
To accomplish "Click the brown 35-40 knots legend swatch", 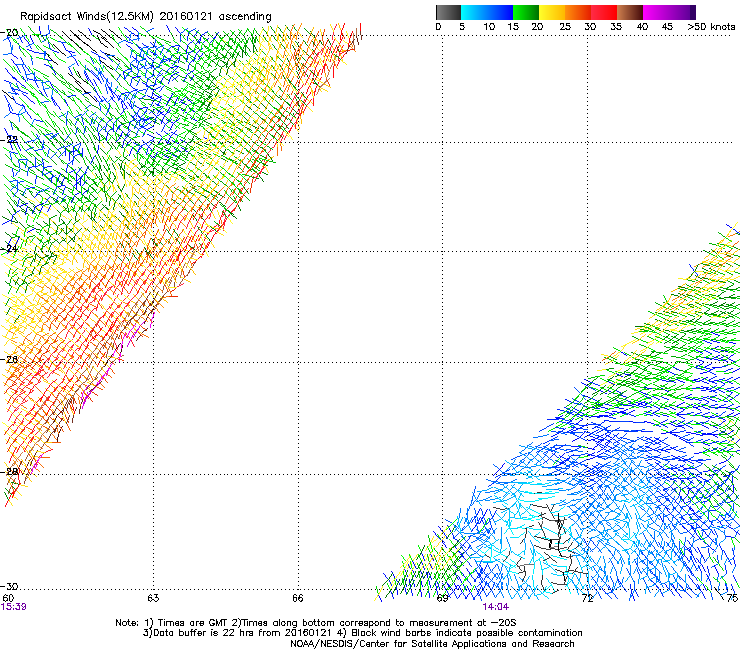I will click(630, 12).
